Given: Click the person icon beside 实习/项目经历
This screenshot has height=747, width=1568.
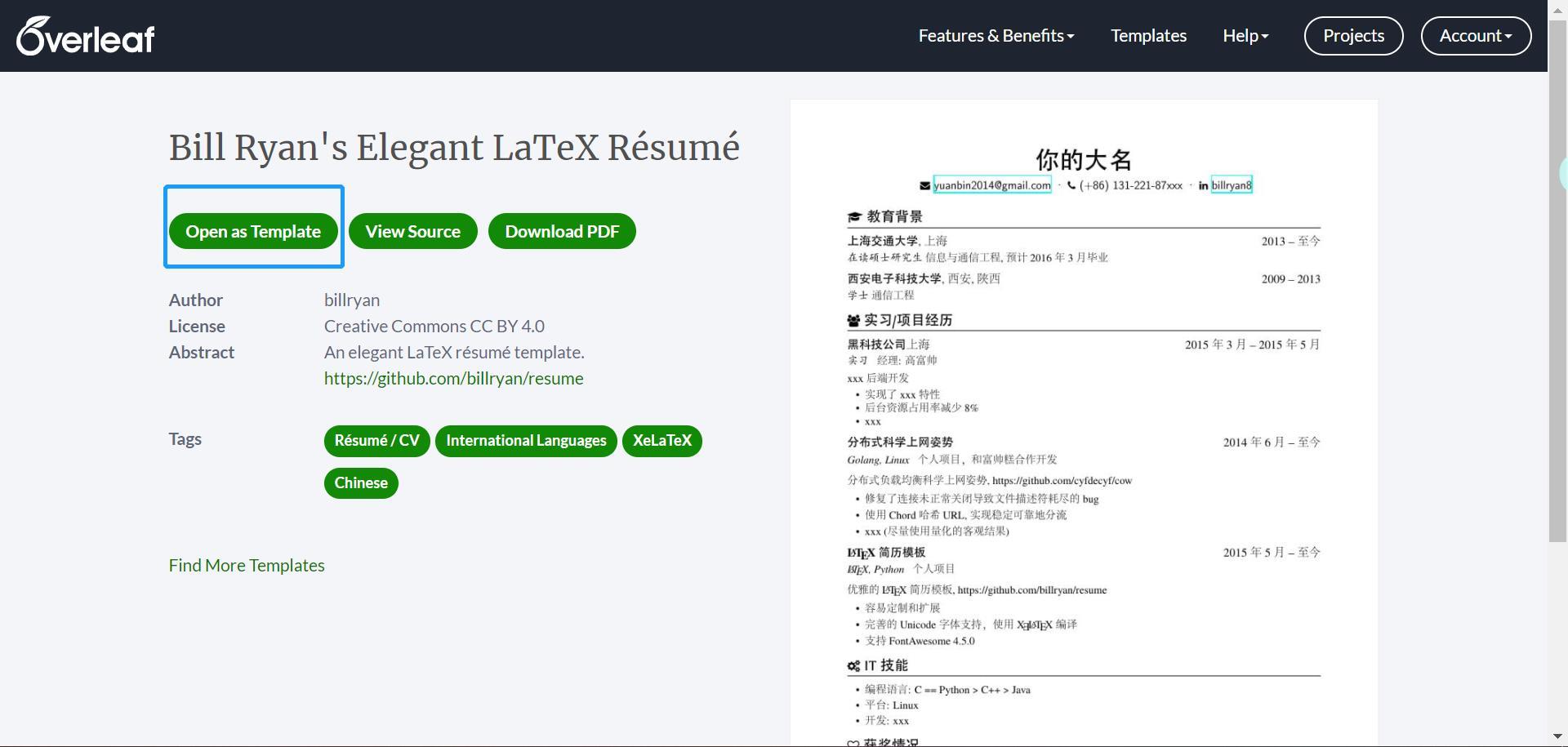Looking at the screenshot, I should [x=853, y=319].
